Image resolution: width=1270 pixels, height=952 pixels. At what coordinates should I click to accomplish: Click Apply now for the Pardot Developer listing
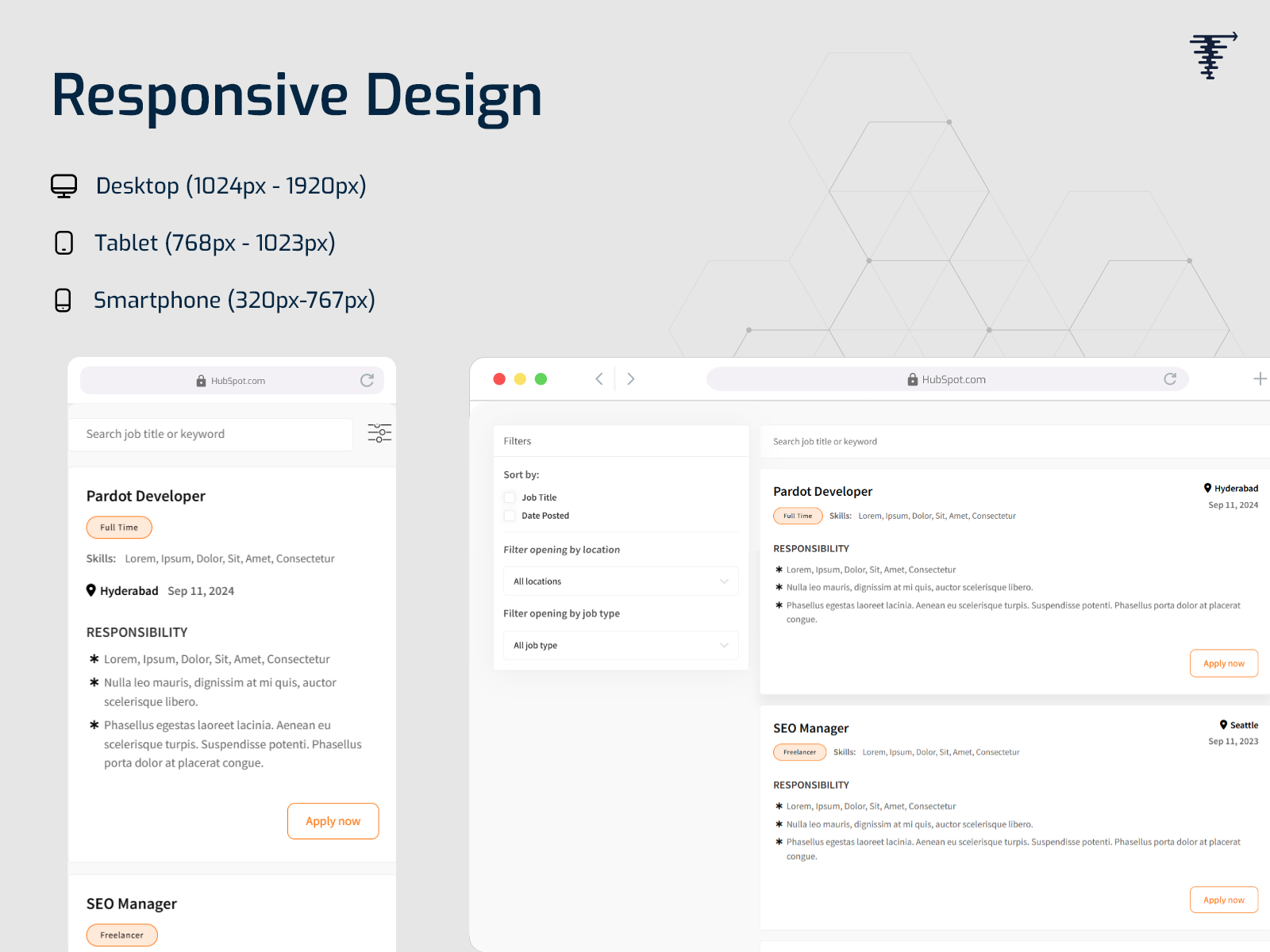(x=1224, y=663)
